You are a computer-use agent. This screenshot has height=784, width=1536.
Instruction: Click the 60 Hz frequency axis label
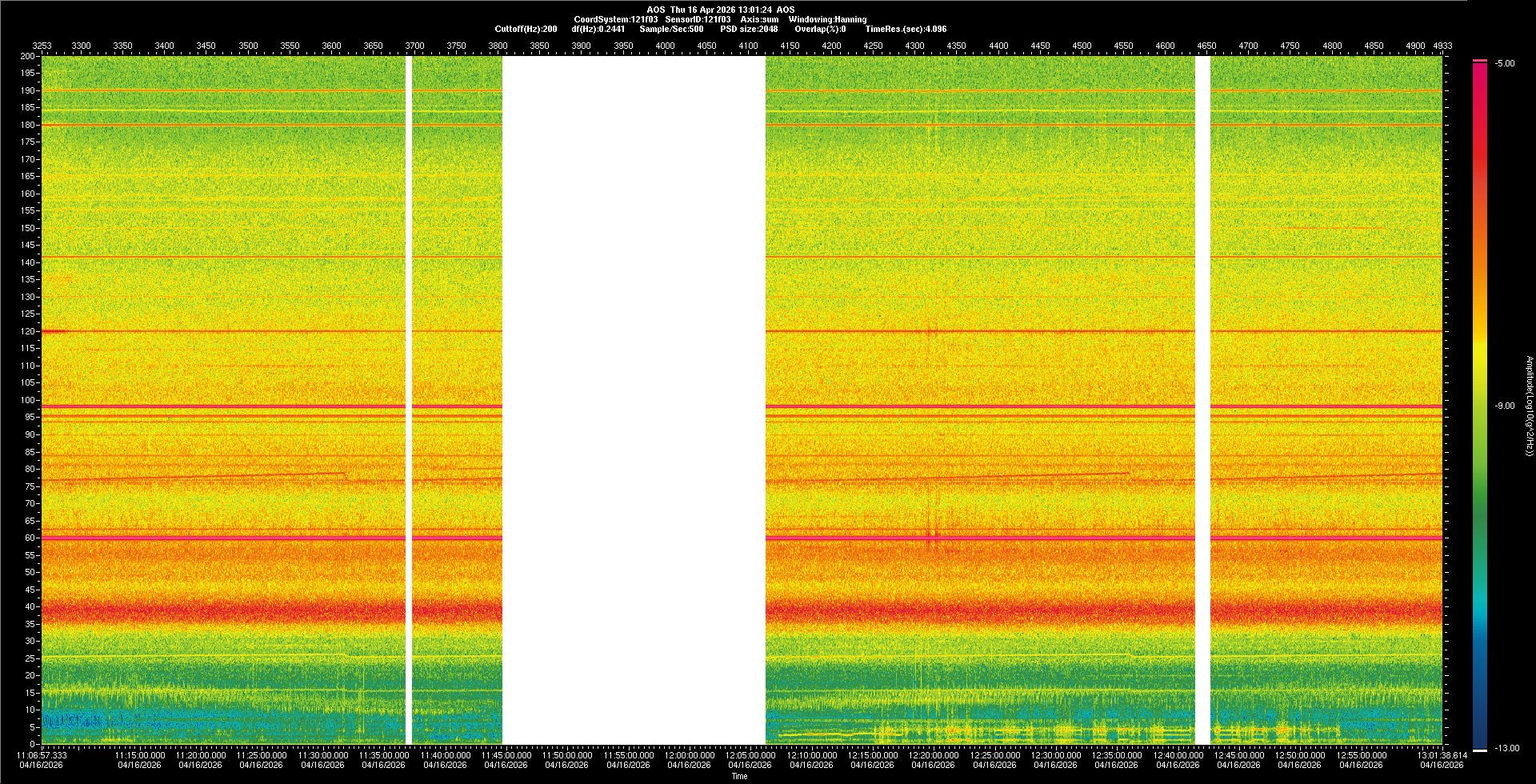[30, 538]
